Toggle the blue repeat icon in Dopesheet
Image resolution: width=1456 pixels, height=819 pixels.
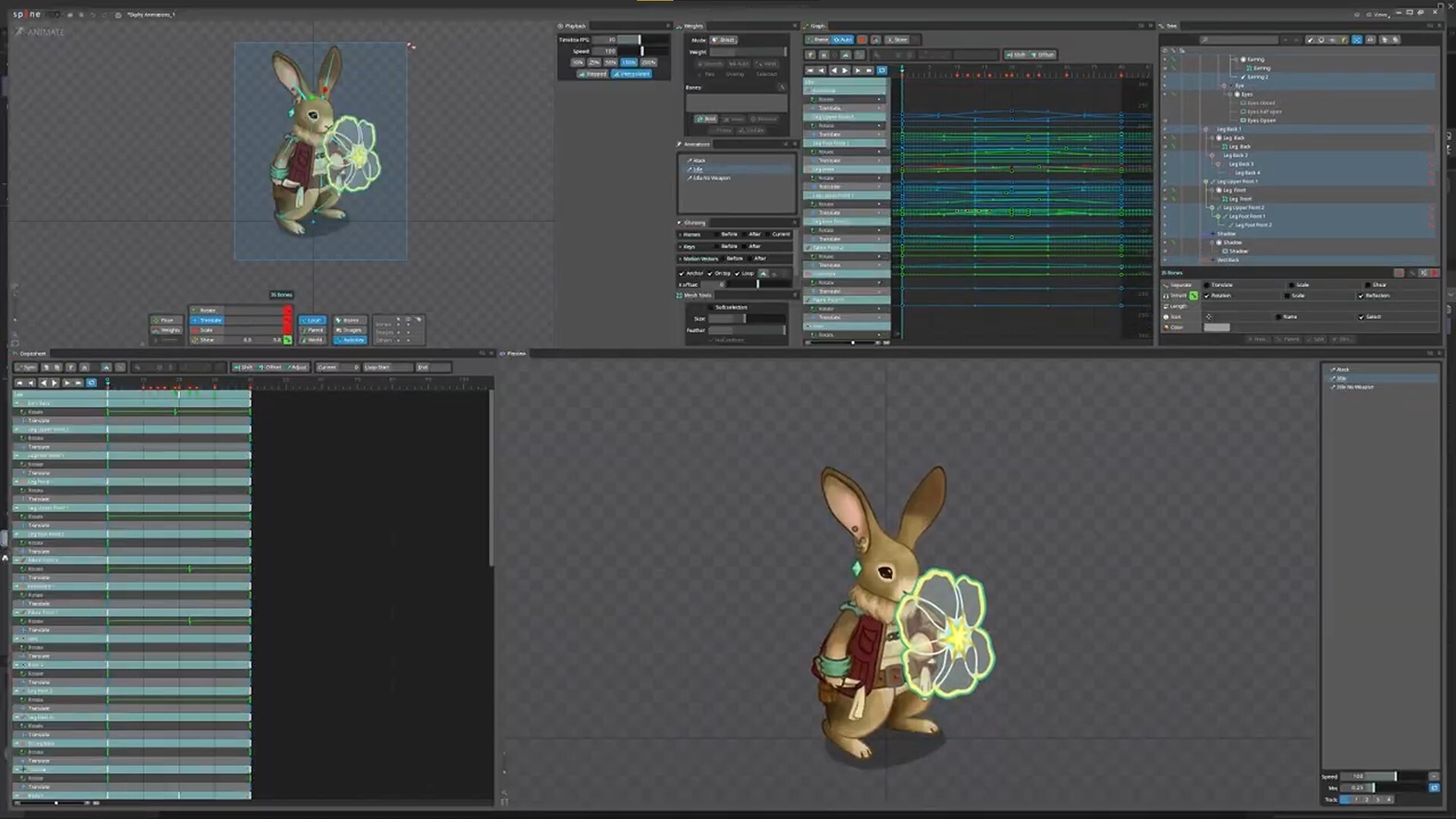(x=91, y=383)
